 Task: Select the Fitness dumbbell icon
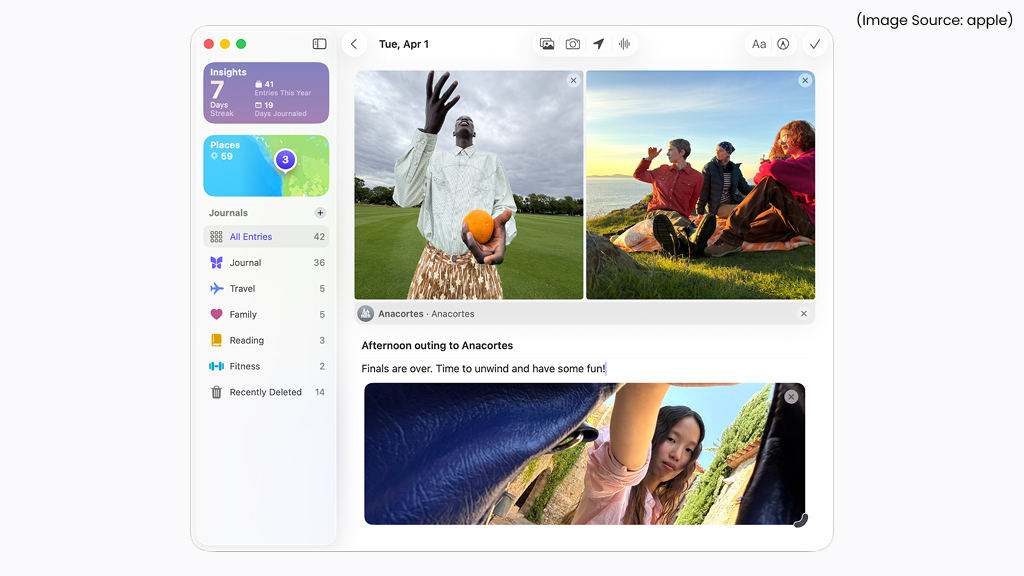[x=218, y=366]
